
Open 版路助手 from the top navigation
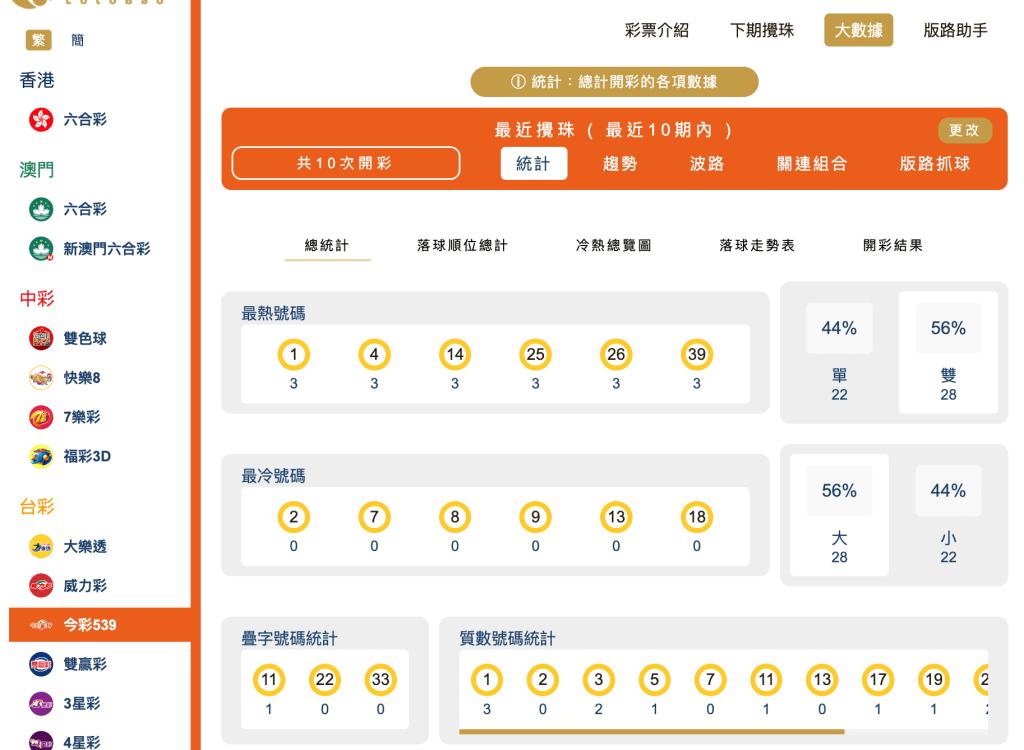pyautogui.click(x=953, y=30)
